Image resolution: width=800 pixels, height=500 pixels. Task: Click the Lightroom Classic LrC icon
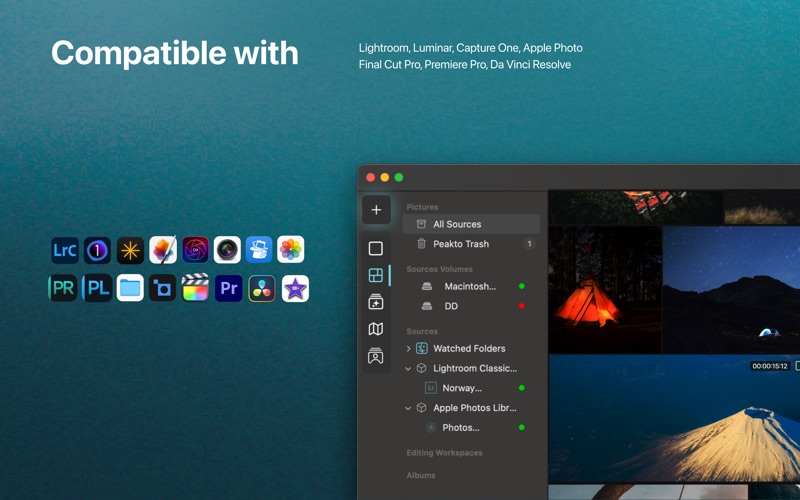65,250
